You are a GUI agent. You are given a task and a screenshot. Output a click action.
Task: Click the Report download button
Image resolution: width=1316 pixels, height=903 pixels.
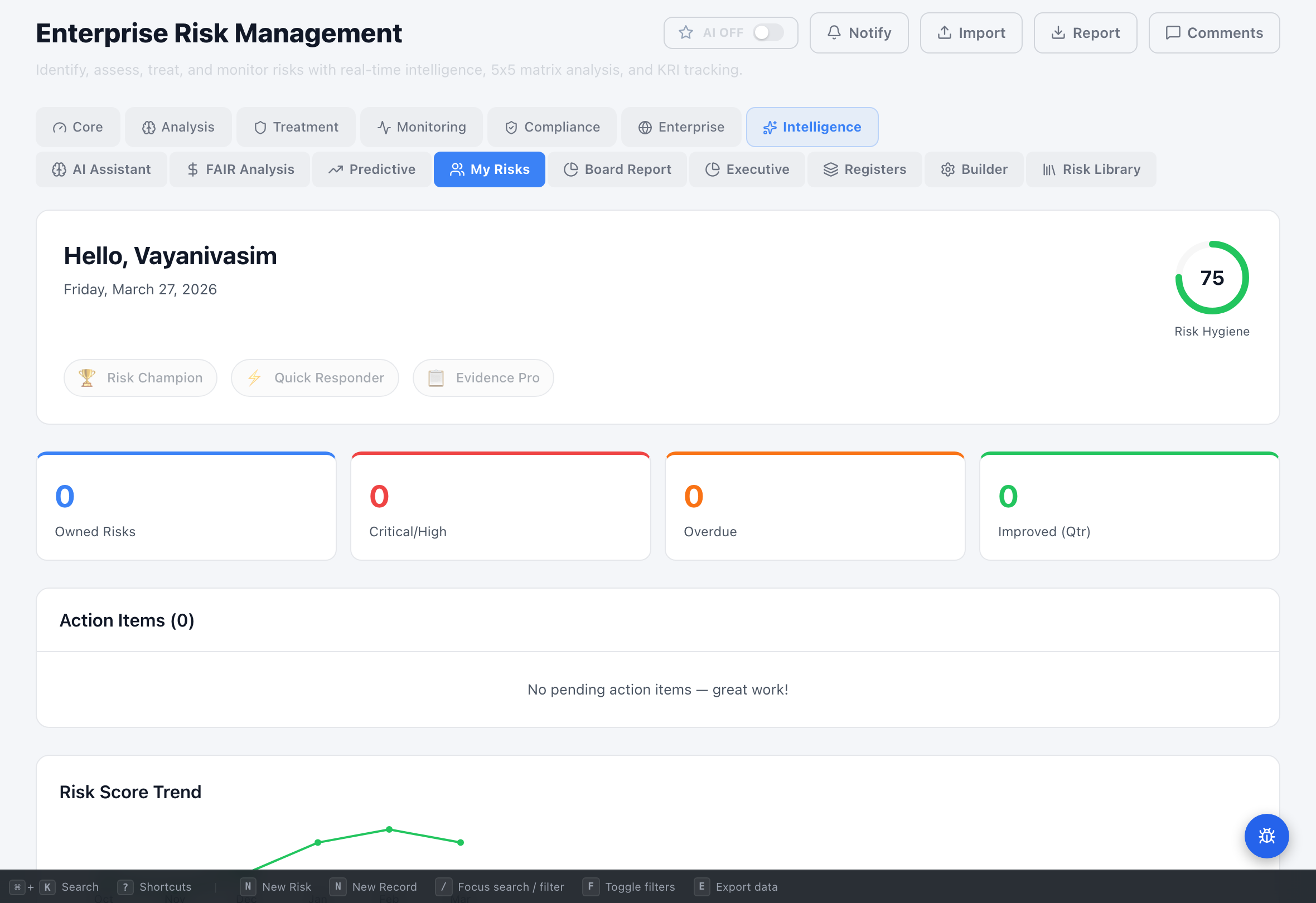1086,33
